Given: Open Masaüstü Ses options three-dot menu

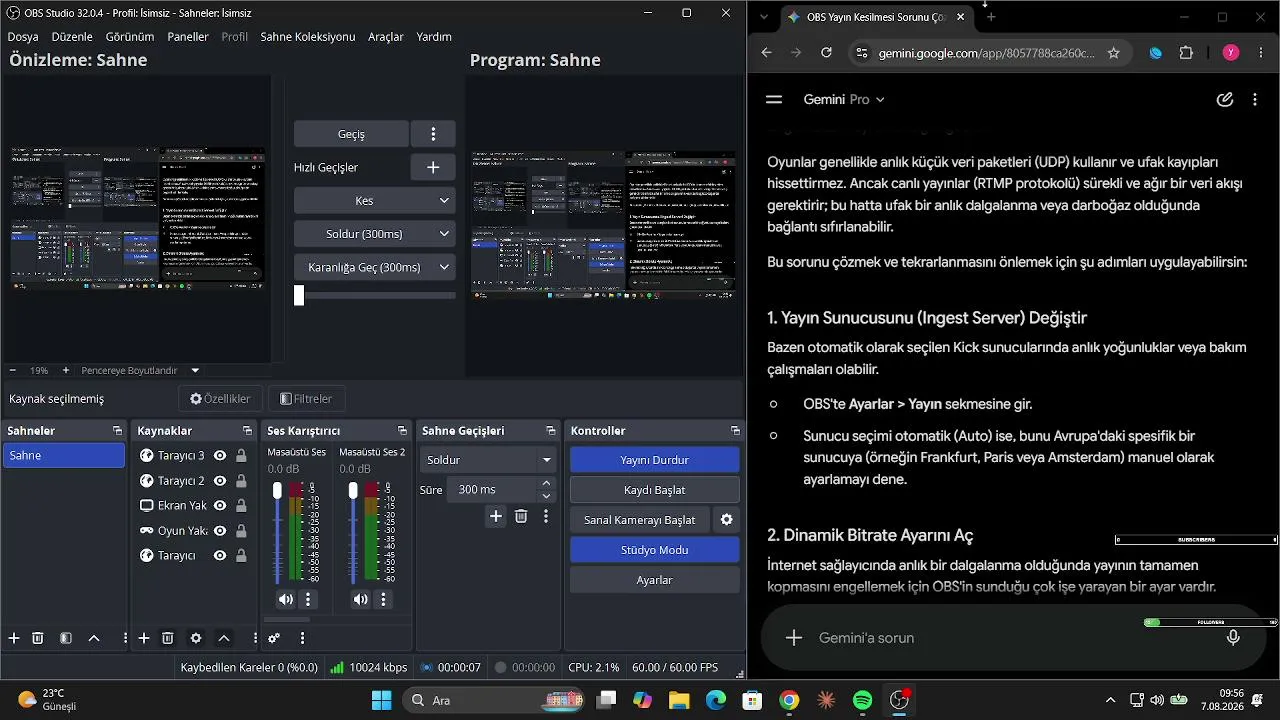Looking at the screenshot, I should click(x=308, y=599).
